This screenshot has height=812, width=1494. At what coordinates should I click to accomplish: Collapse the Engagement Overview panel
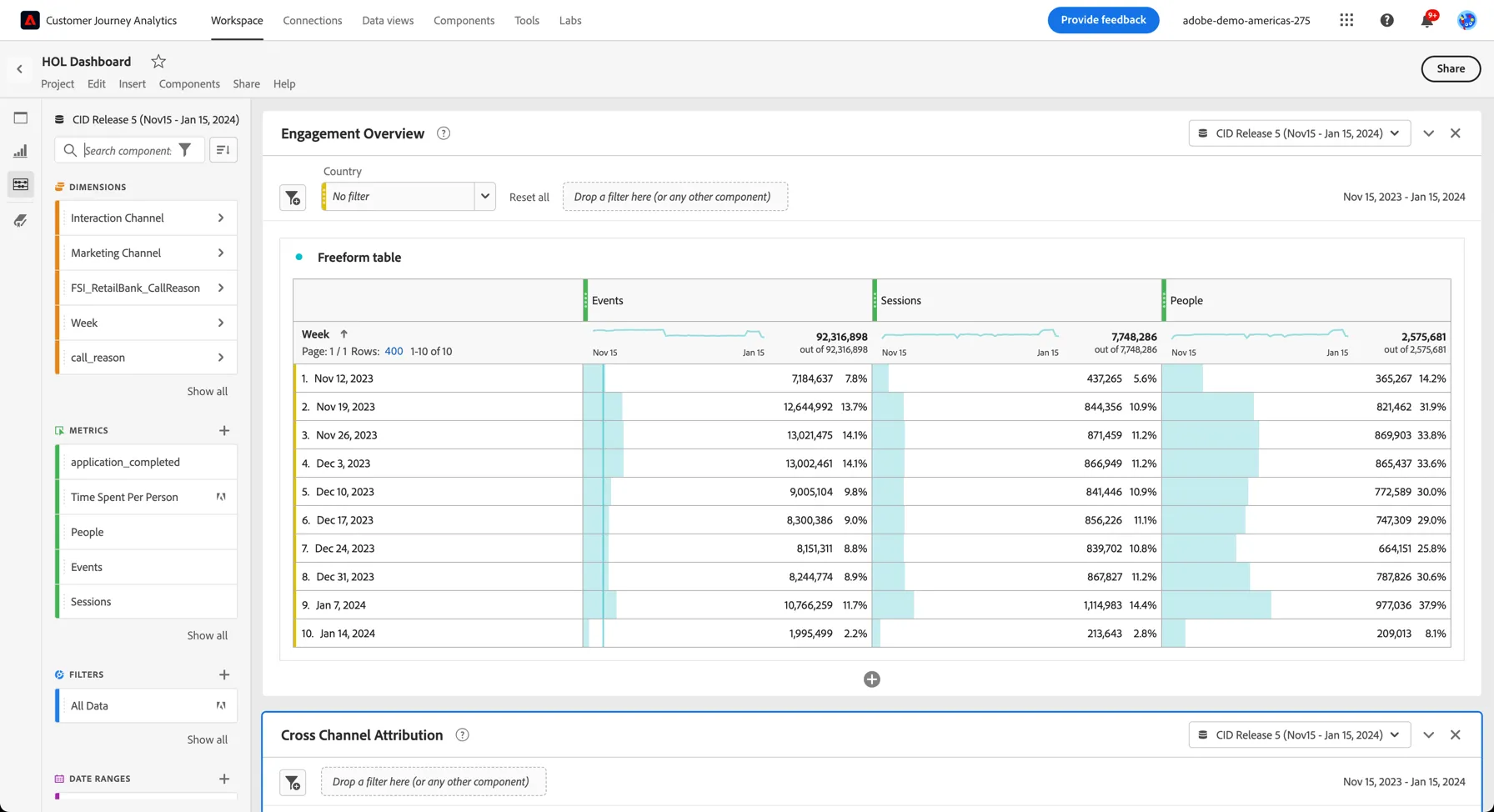point(1428,133)
